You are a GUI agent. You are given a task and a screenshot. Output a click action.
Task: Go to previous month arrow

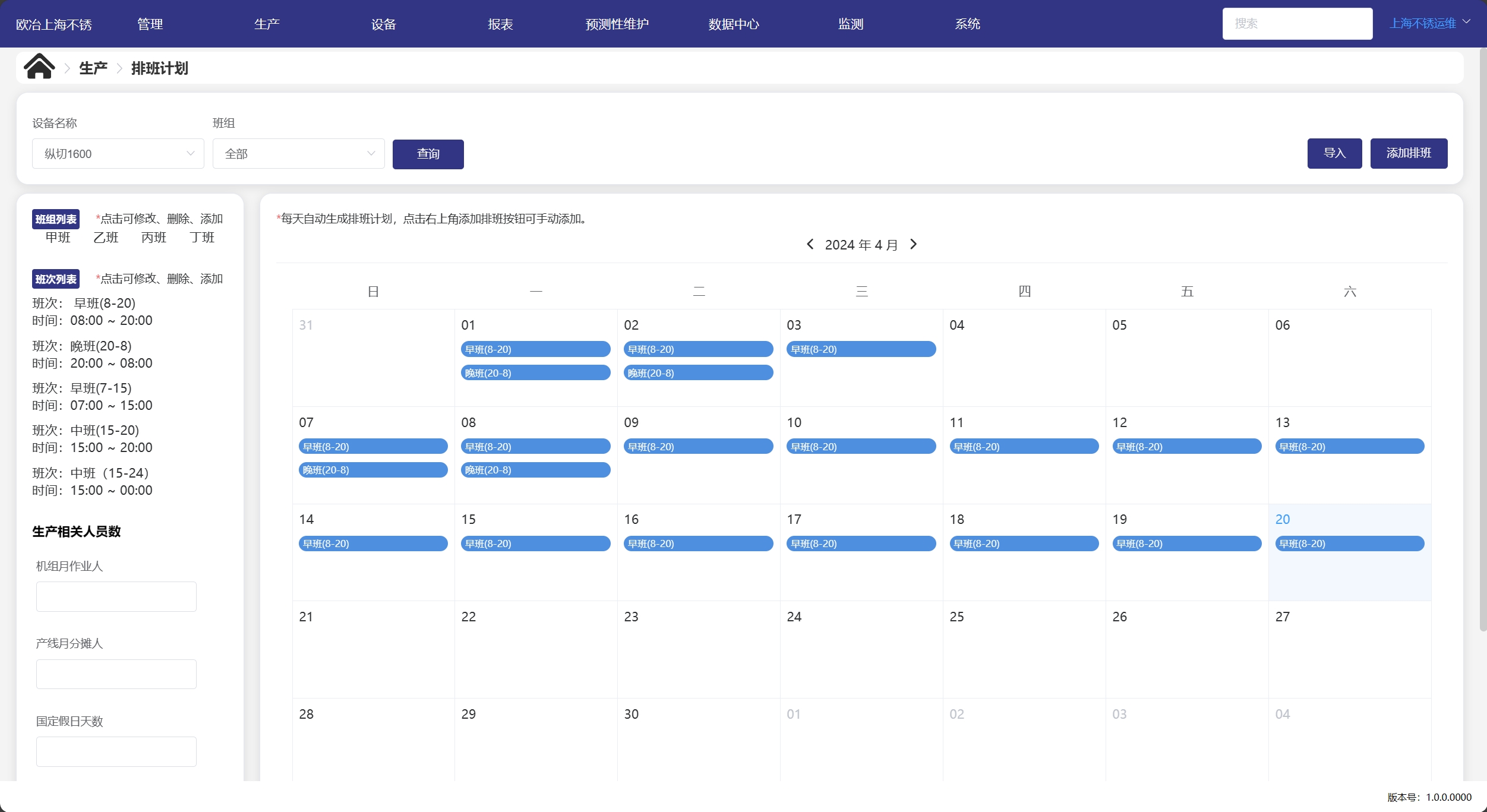[x=810, y=244]
